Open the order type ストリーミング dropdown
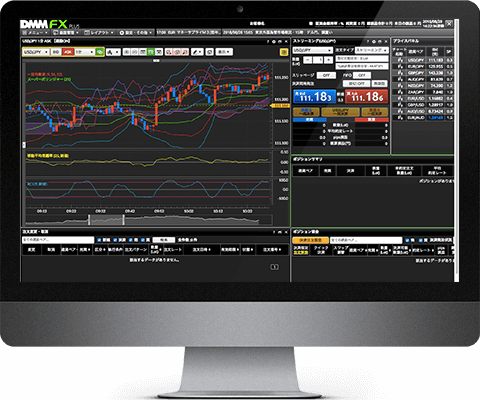The height and width of the screenshot is (400, 480). pyautogui.click(x=372, y=50)
